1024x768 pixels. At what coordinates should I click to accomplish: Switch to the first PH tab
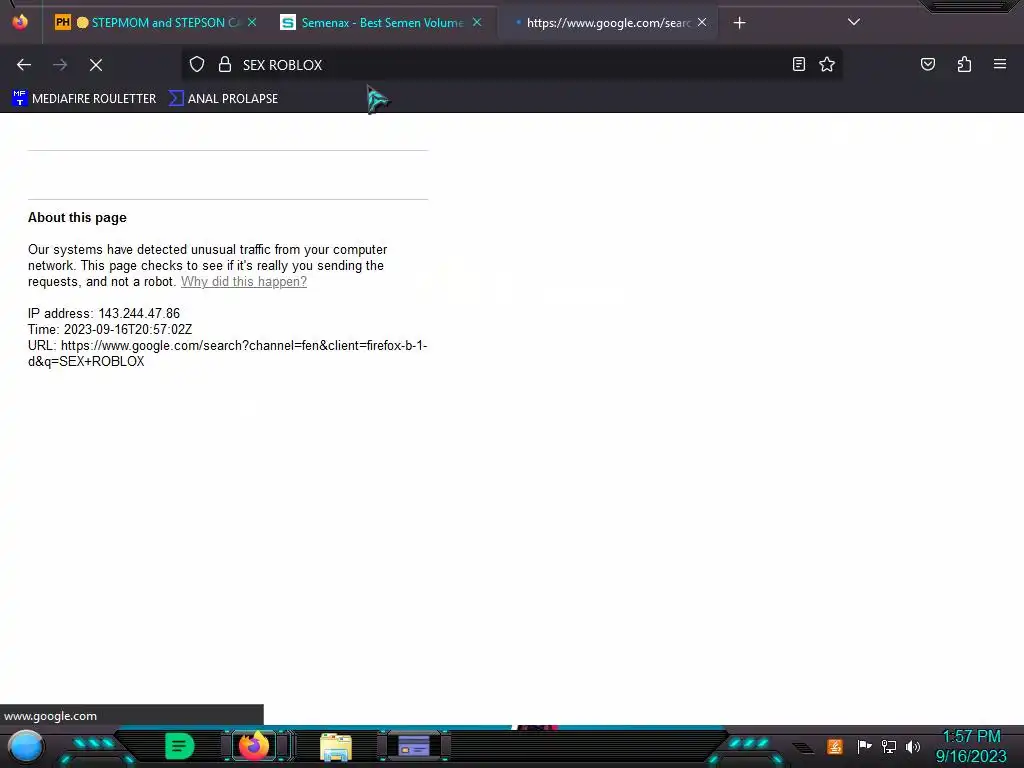157,23
